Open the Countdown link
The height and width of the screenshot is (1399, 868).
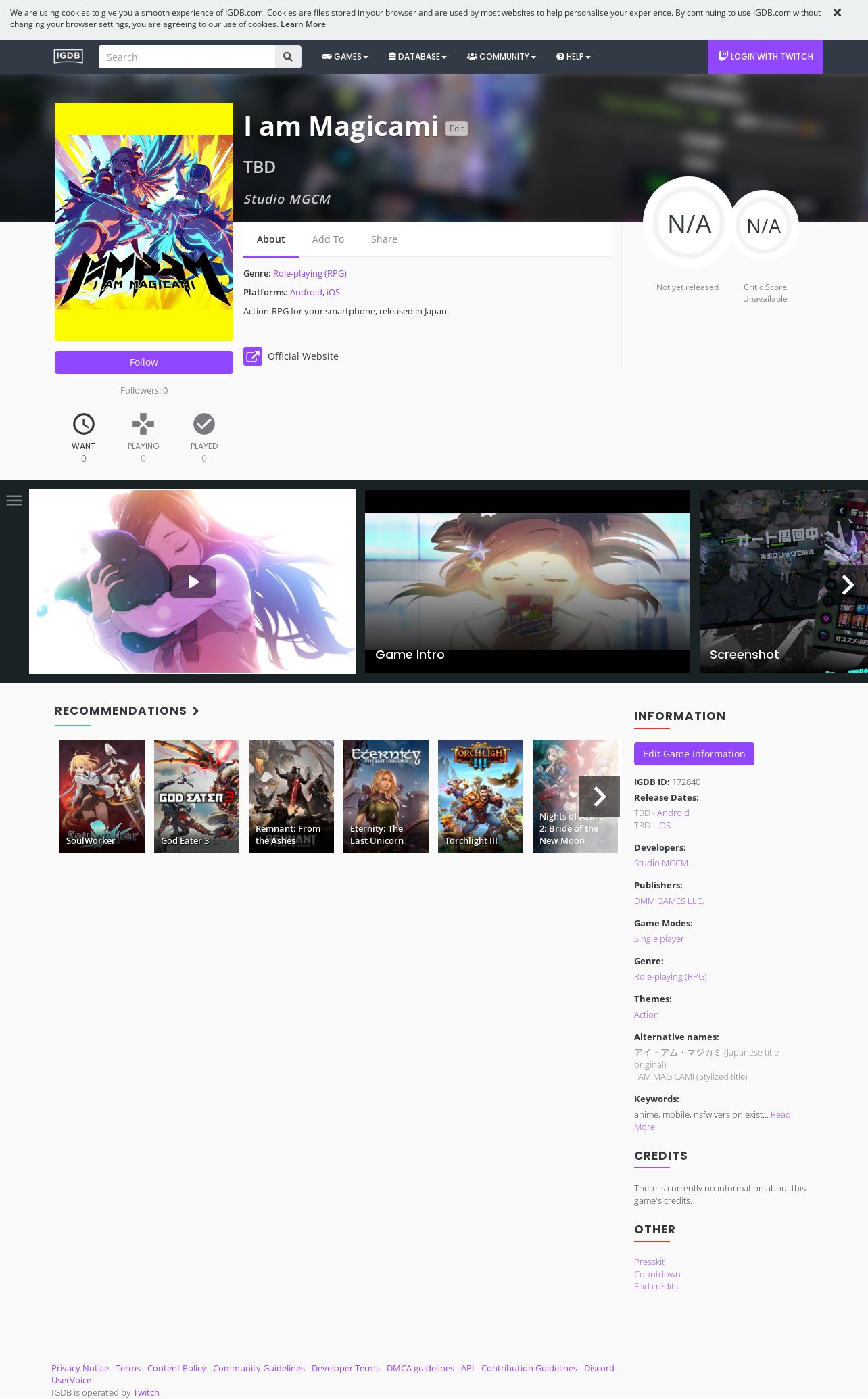point(657,1274)
